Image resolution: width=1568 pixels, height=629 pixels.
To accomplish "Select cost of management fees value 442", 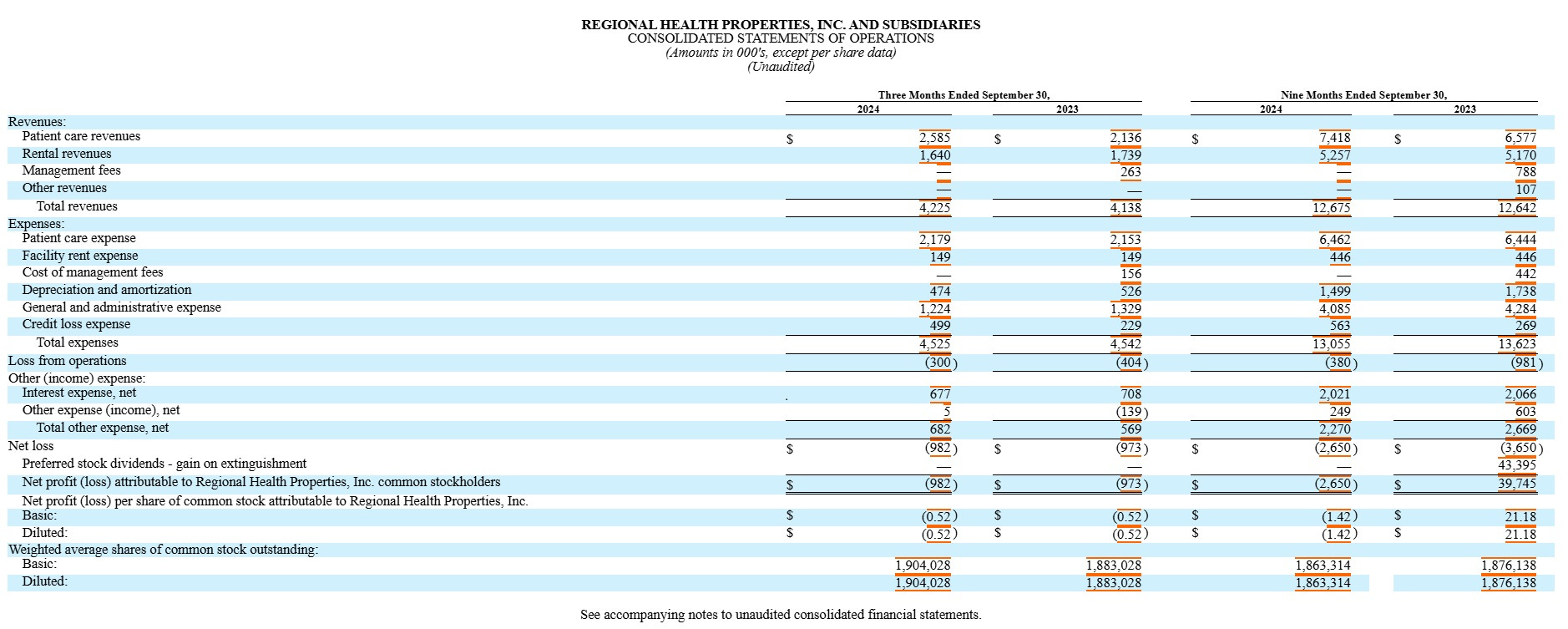I will (1525, 274).
